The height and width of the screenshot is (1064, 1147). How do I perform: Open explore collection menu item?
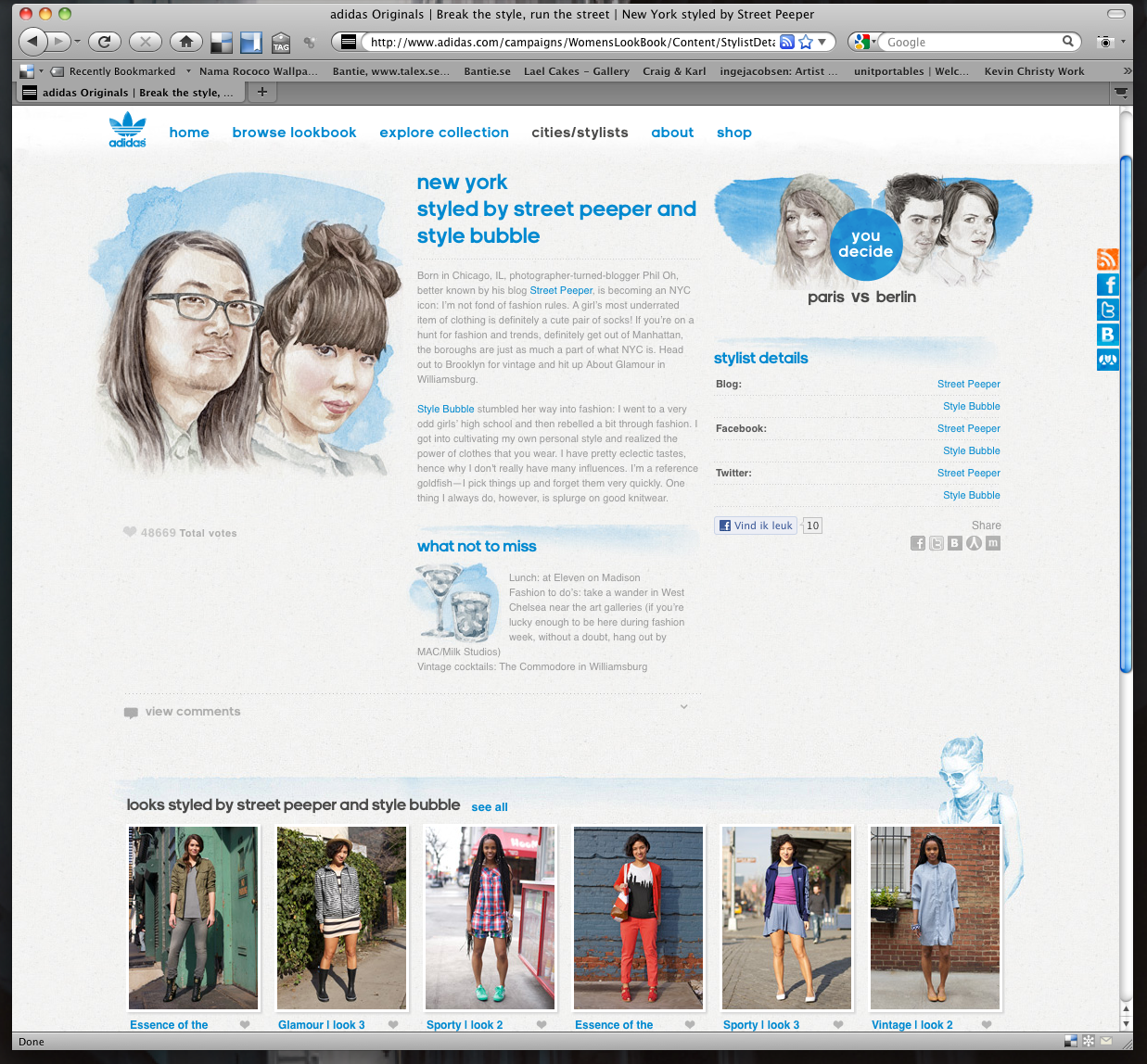pos(444,133)
